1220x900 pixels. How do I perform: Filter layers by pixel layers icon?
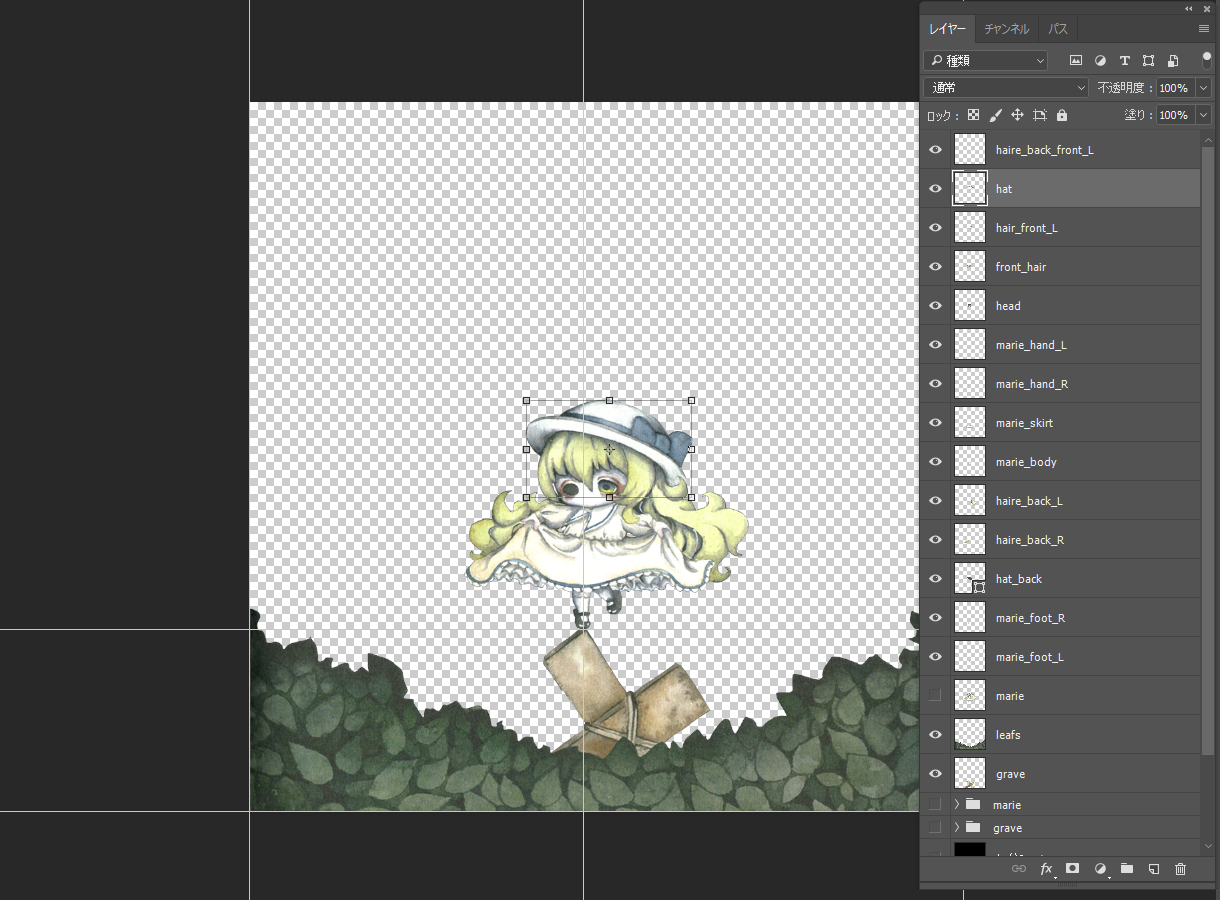tap(1076, 60)
